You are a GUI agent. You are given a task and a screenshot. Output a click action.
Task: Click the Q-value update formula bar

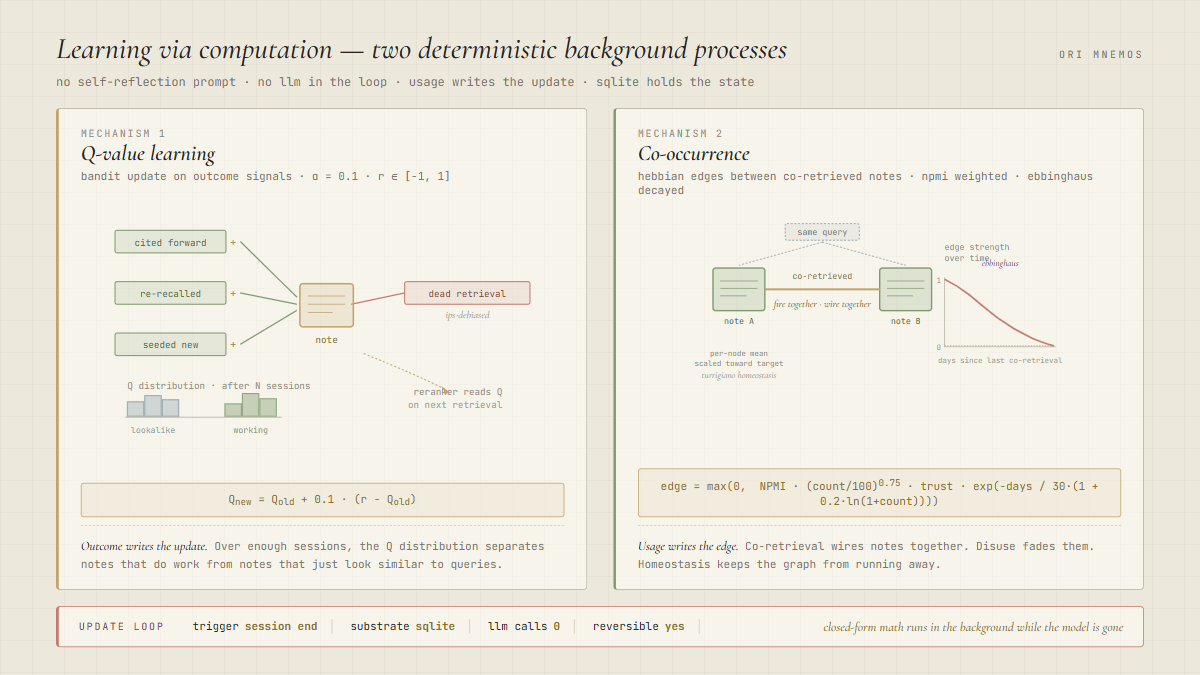[322, 499]
